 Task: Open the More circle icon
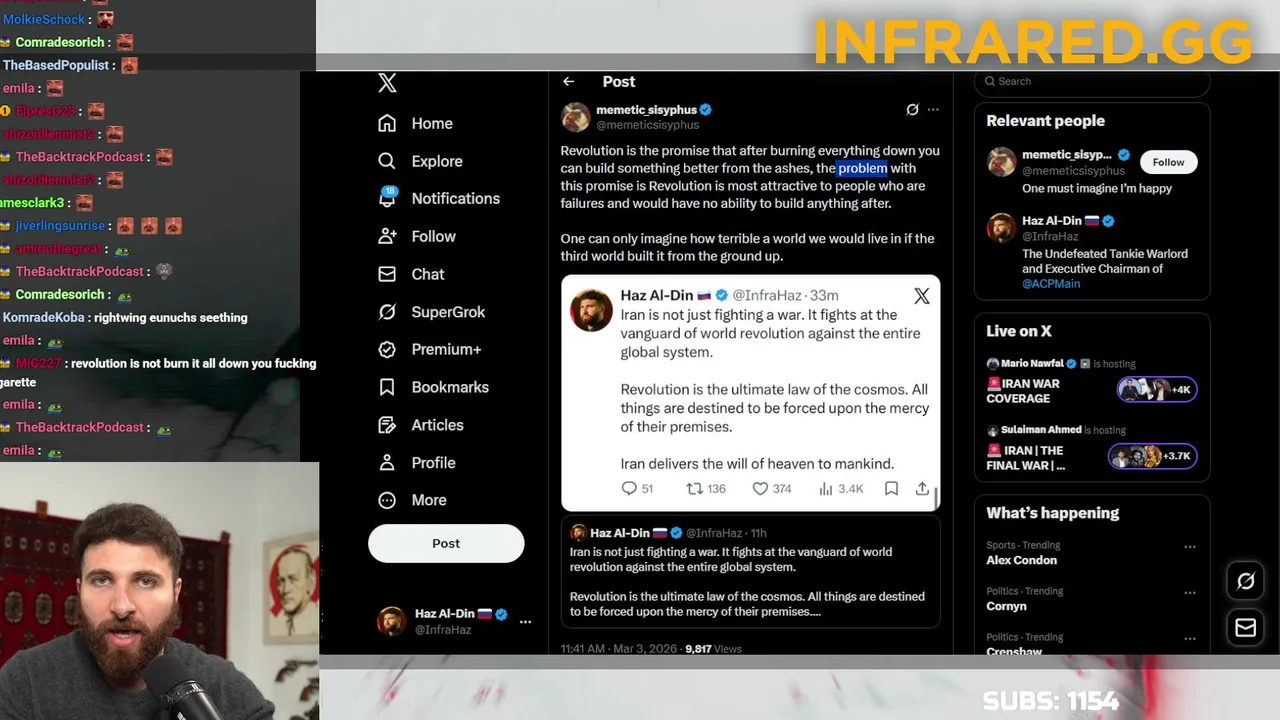(387, 500)
